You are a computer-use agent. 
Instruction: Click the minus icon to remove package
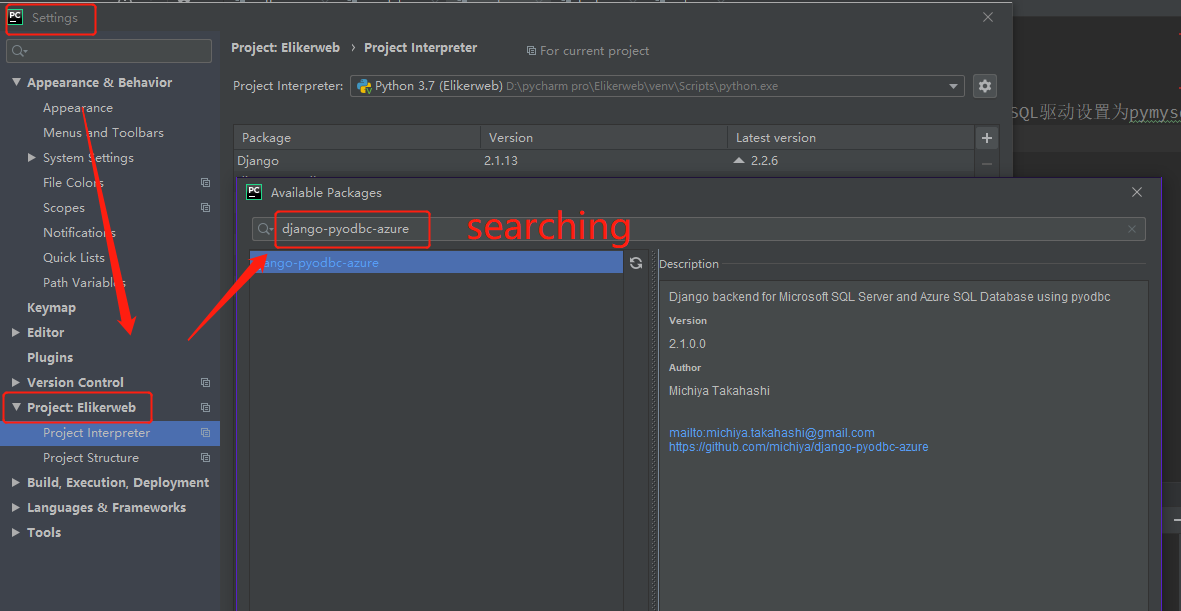pyautogui.click(x=987, y=163)
